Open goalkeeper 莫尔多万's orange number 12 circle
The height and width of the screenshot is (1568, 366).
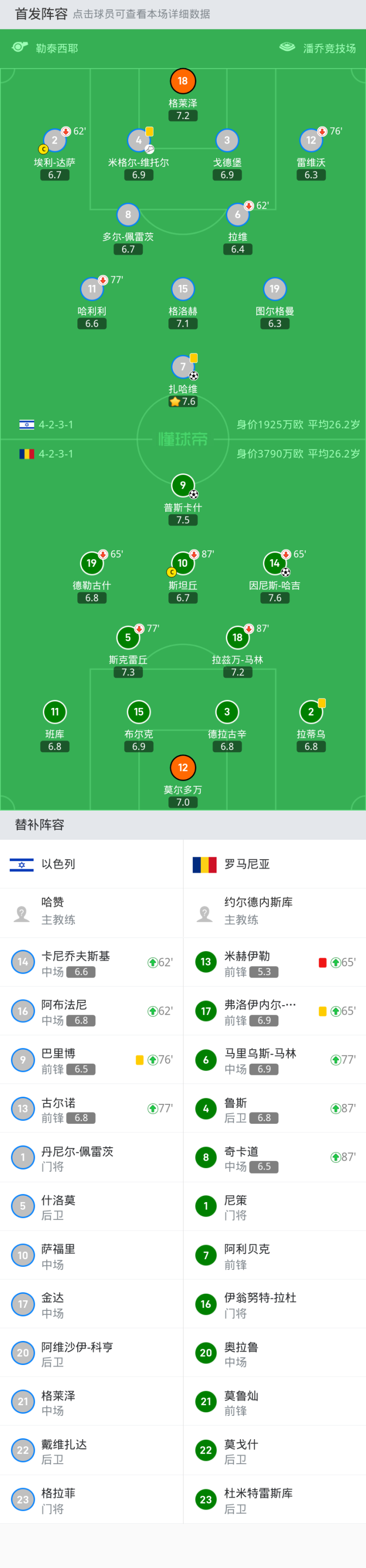click(x=182, y=767)
